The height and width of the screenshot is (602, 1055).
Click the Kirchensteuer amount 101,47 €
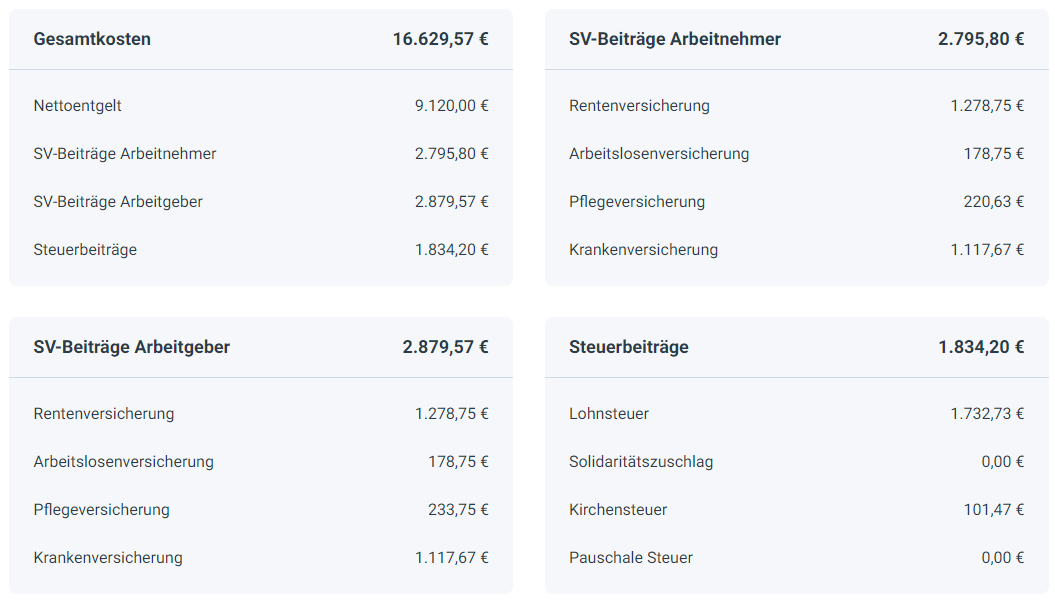[994, 510]
